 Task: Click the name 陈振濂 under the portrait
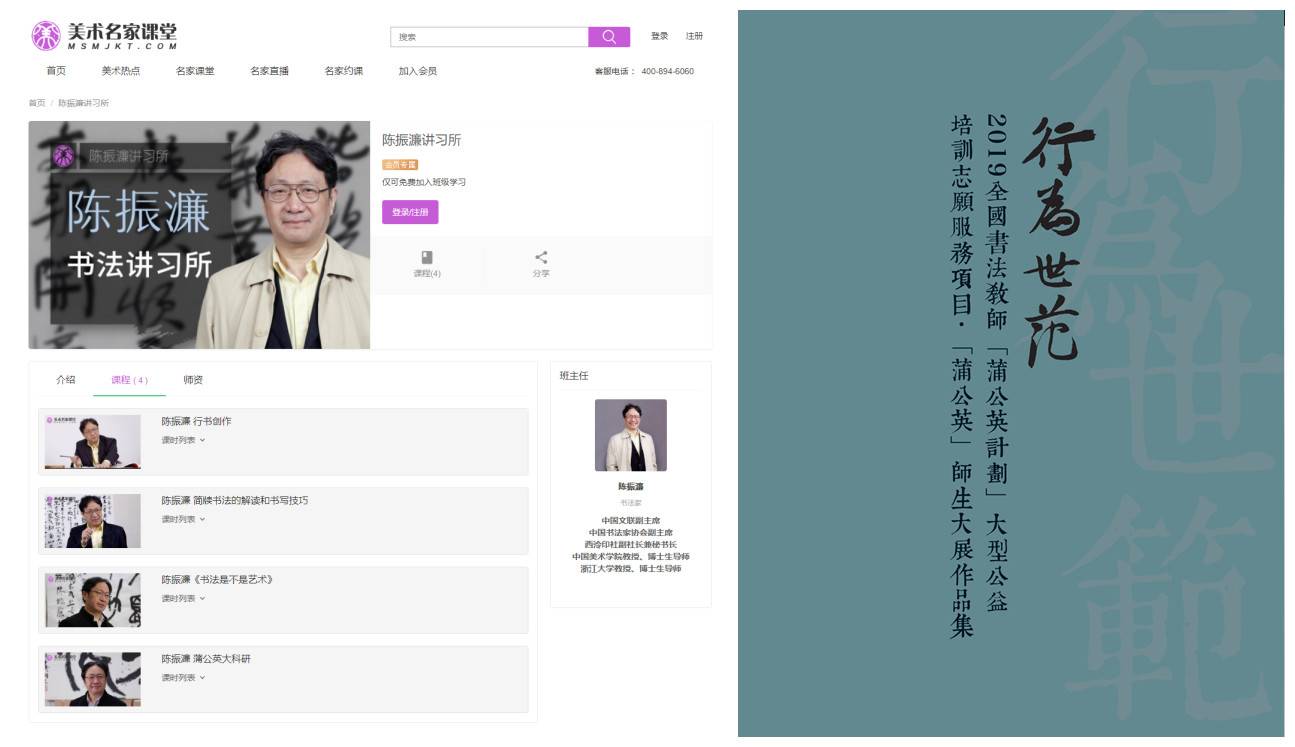pyautogui.click(x=631, y=486)
